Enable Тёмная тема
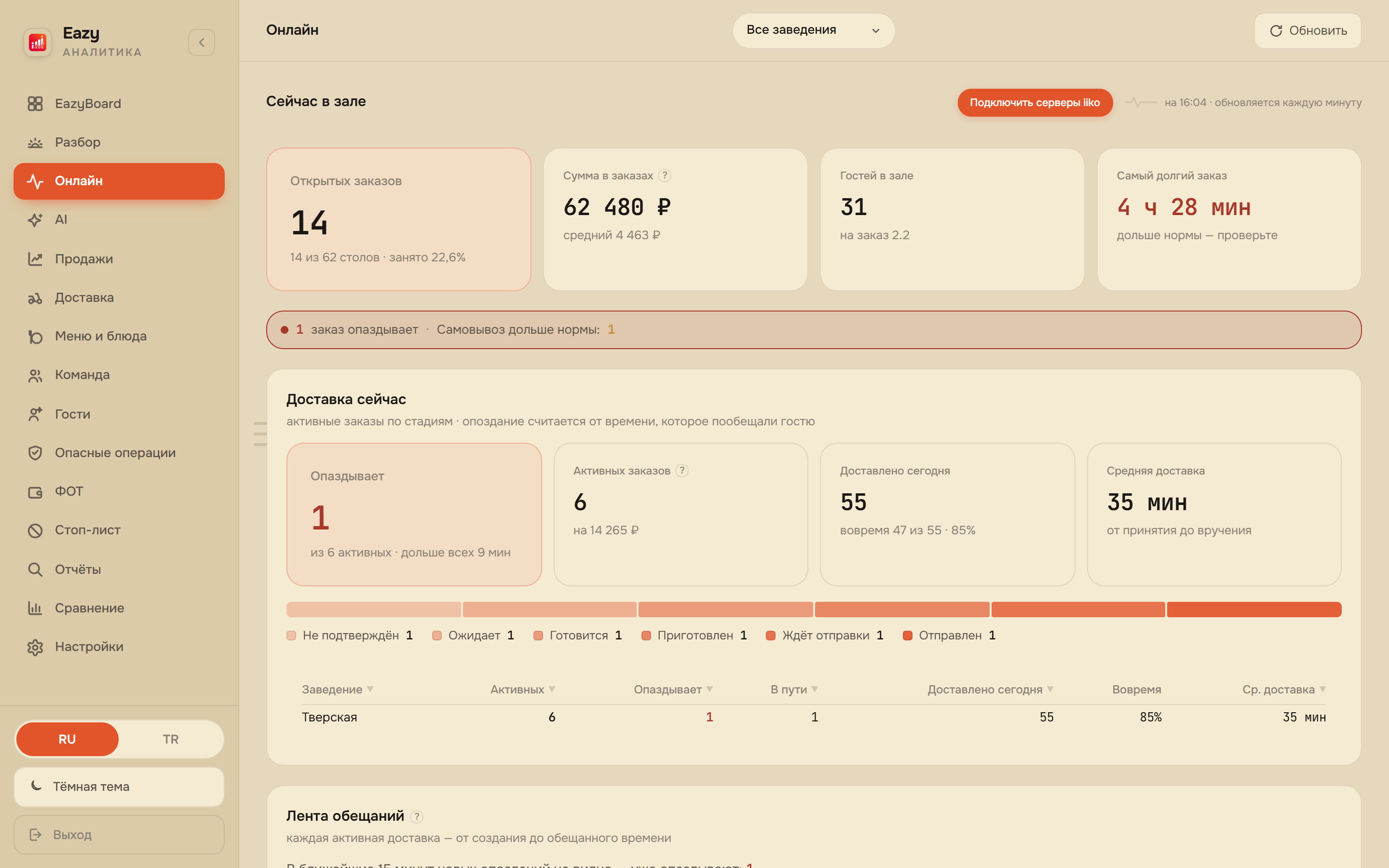 pyautogui.click(x=119, y=787)
